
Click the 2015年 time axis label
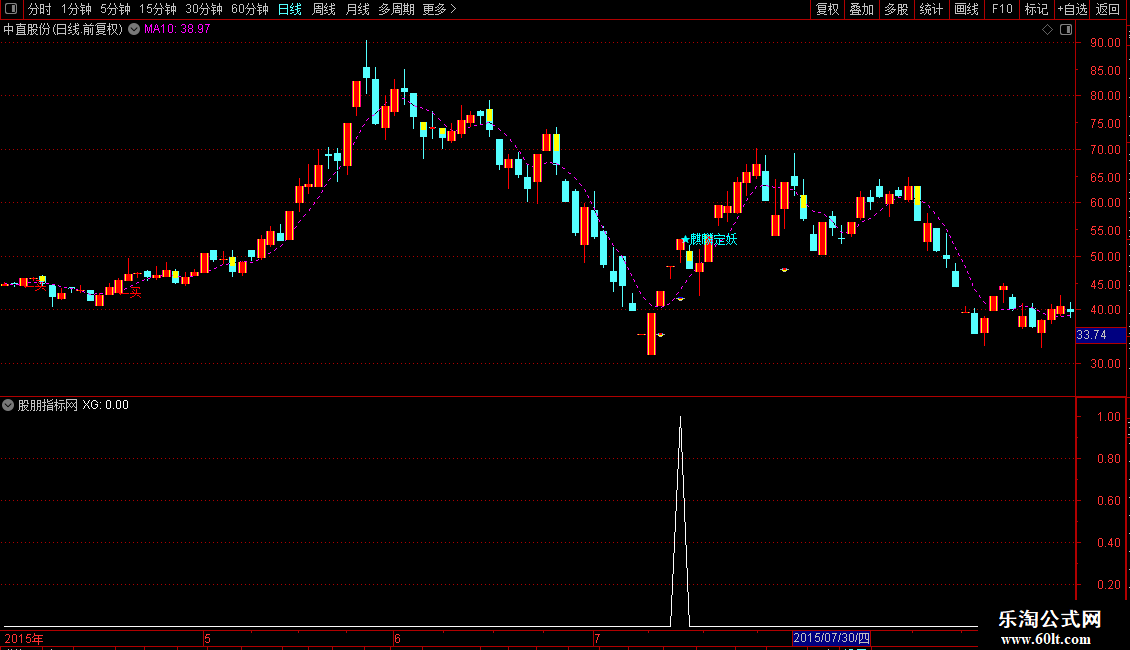pos(24,638)
